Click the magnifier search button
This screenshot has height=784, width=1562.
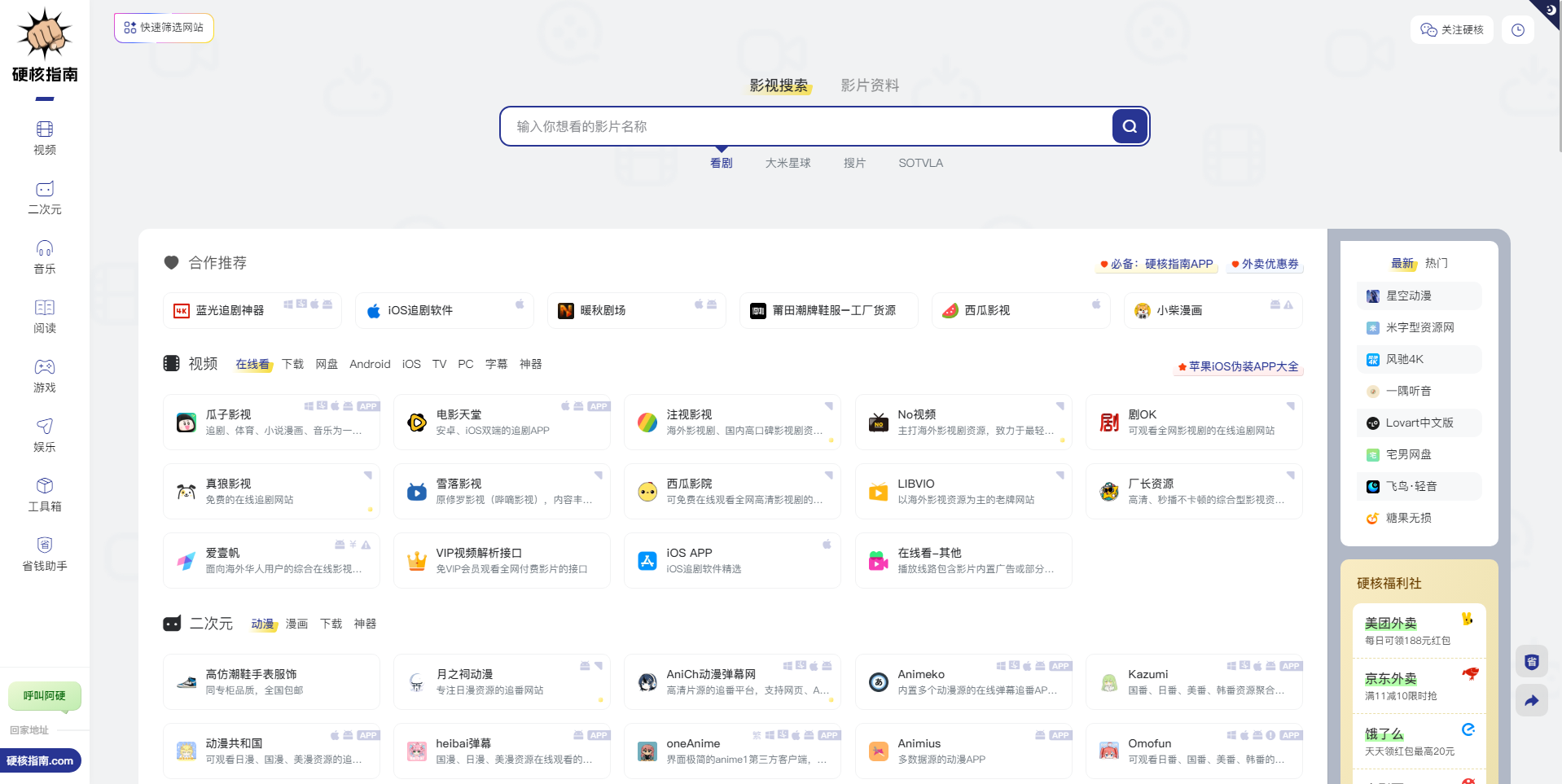pyautogui.click(x=1130, y=126)
